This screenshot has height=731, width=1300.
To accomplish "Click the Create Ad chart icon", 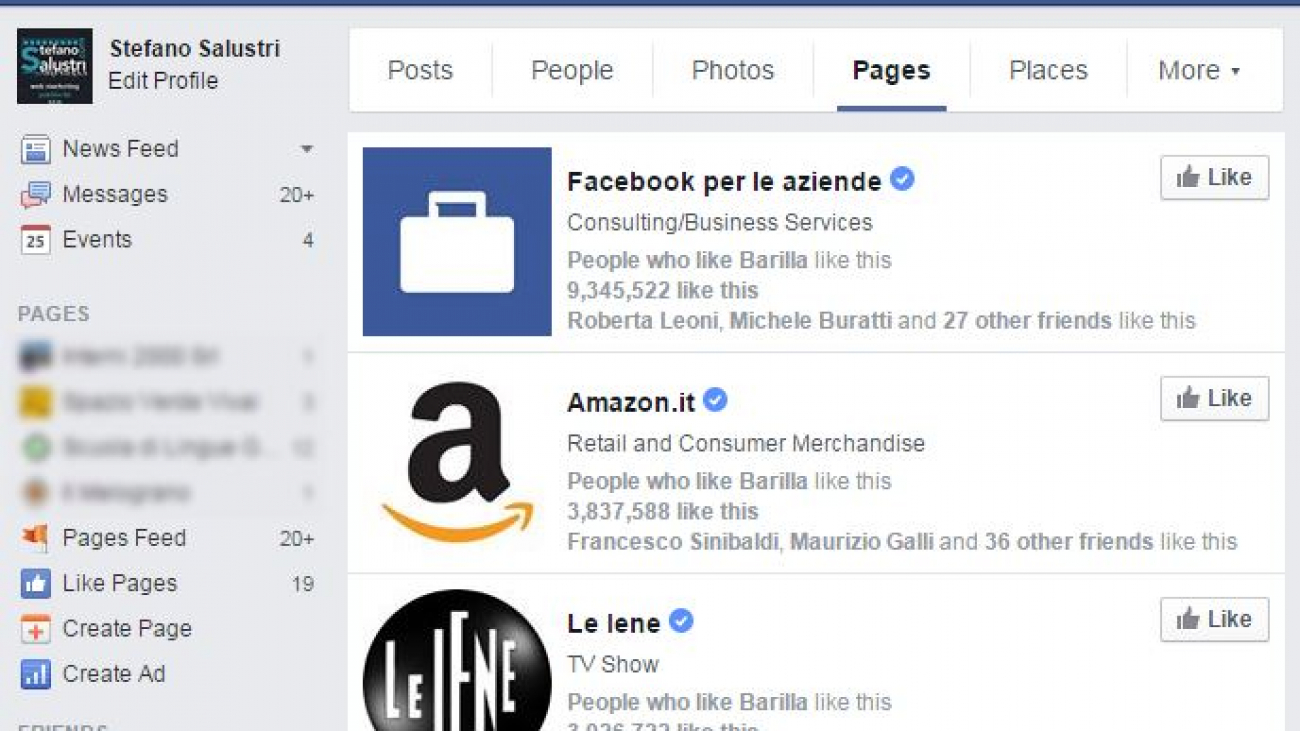I will point(35,675).
